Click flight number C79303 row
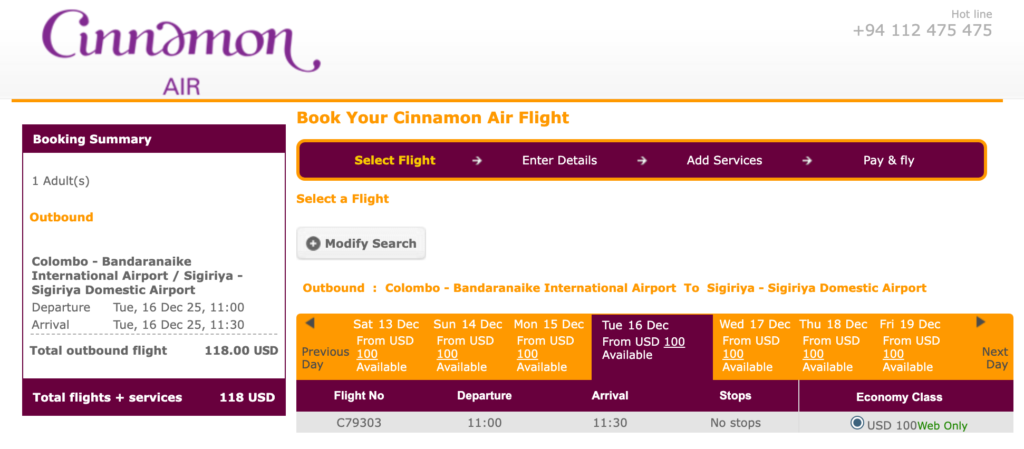Viewport: 1024px width, 449px height. pyautogui.click(x=359, y=424)
